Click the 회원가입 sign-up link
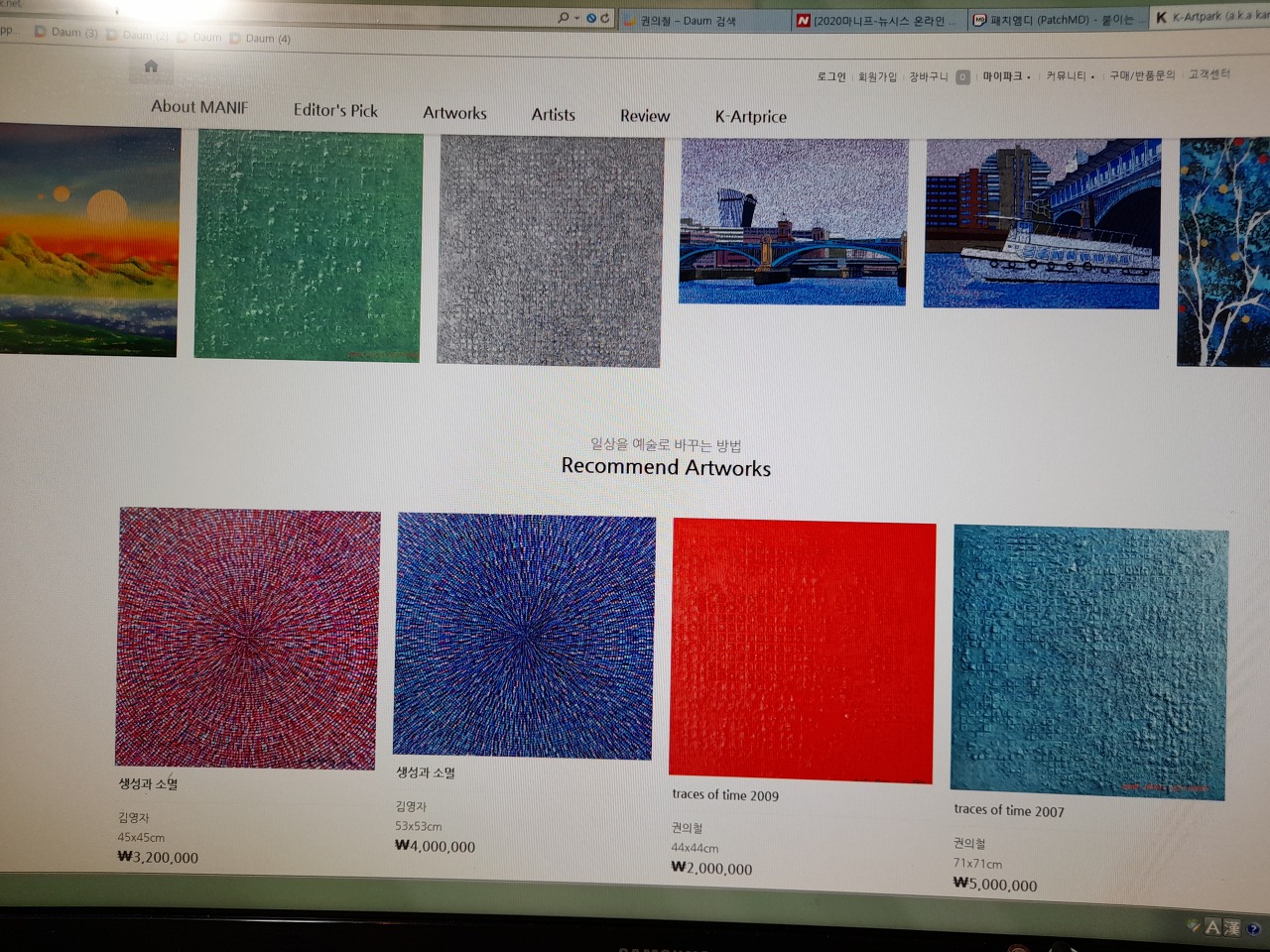 click(877, 76)
